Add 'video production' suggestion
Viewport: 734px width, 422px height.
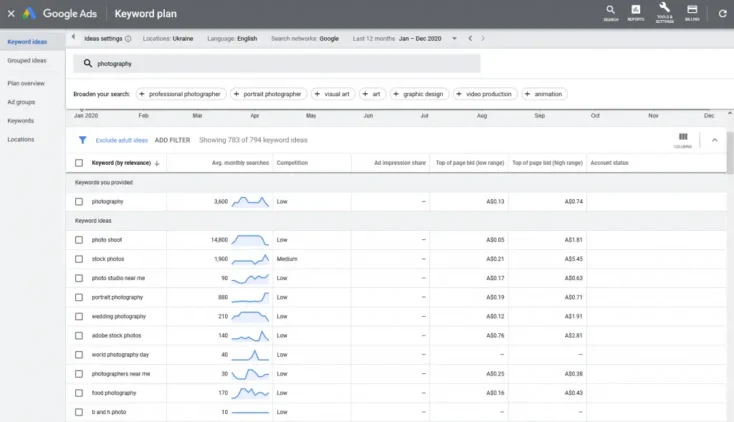pyautogui.click(x=485, y=94)
